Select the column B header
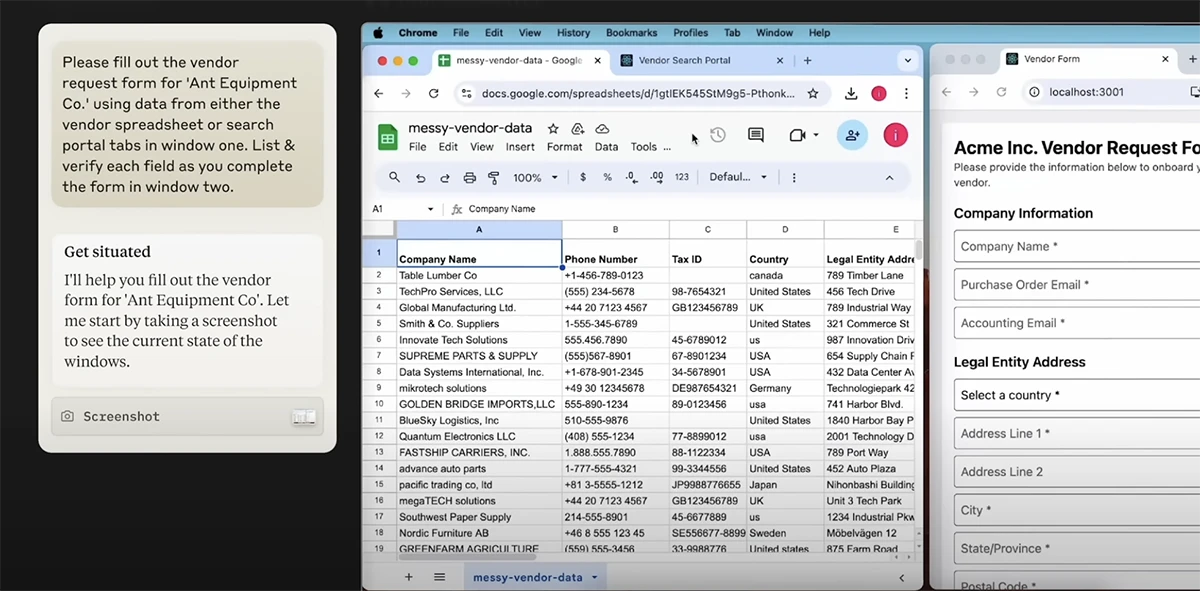 point(615,230)
